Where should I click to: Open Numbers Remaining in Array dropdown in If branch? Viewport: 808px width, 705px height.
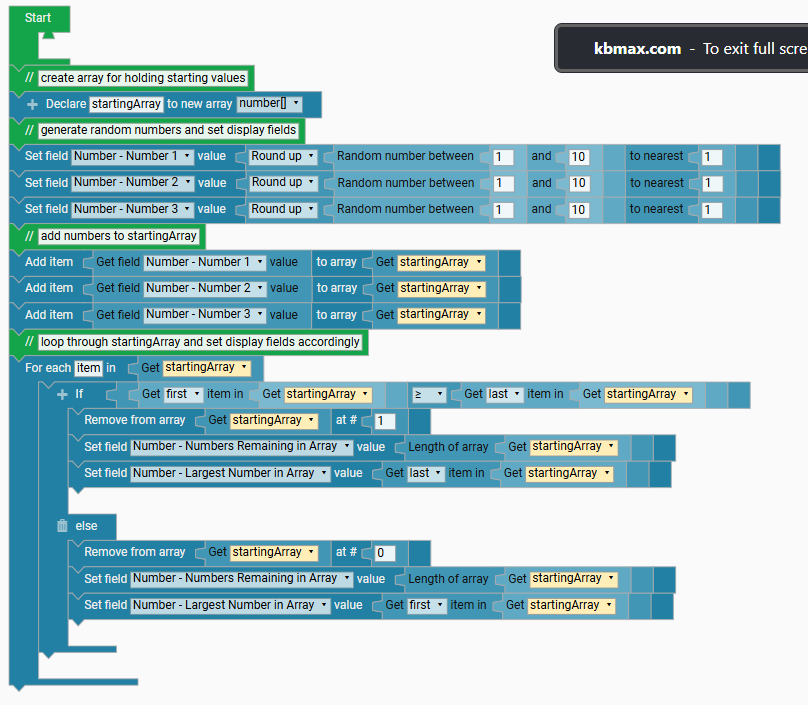coord(242,447)
